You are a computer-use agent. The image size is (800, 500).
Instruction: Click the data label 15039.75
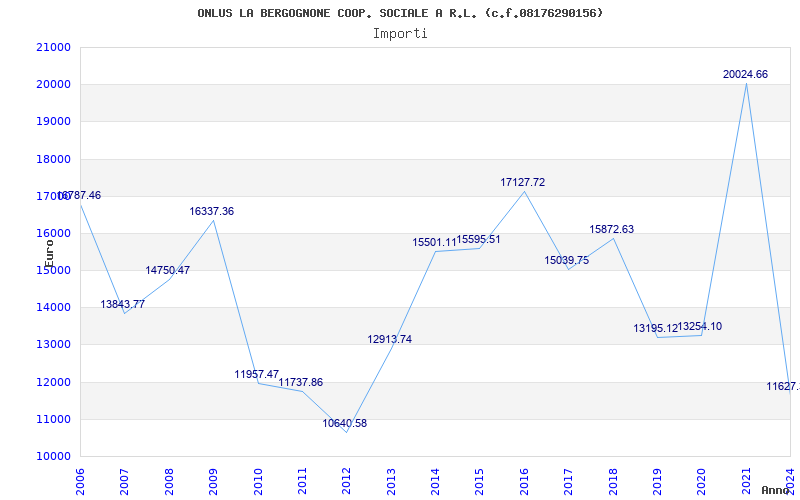tap(566, 260)
